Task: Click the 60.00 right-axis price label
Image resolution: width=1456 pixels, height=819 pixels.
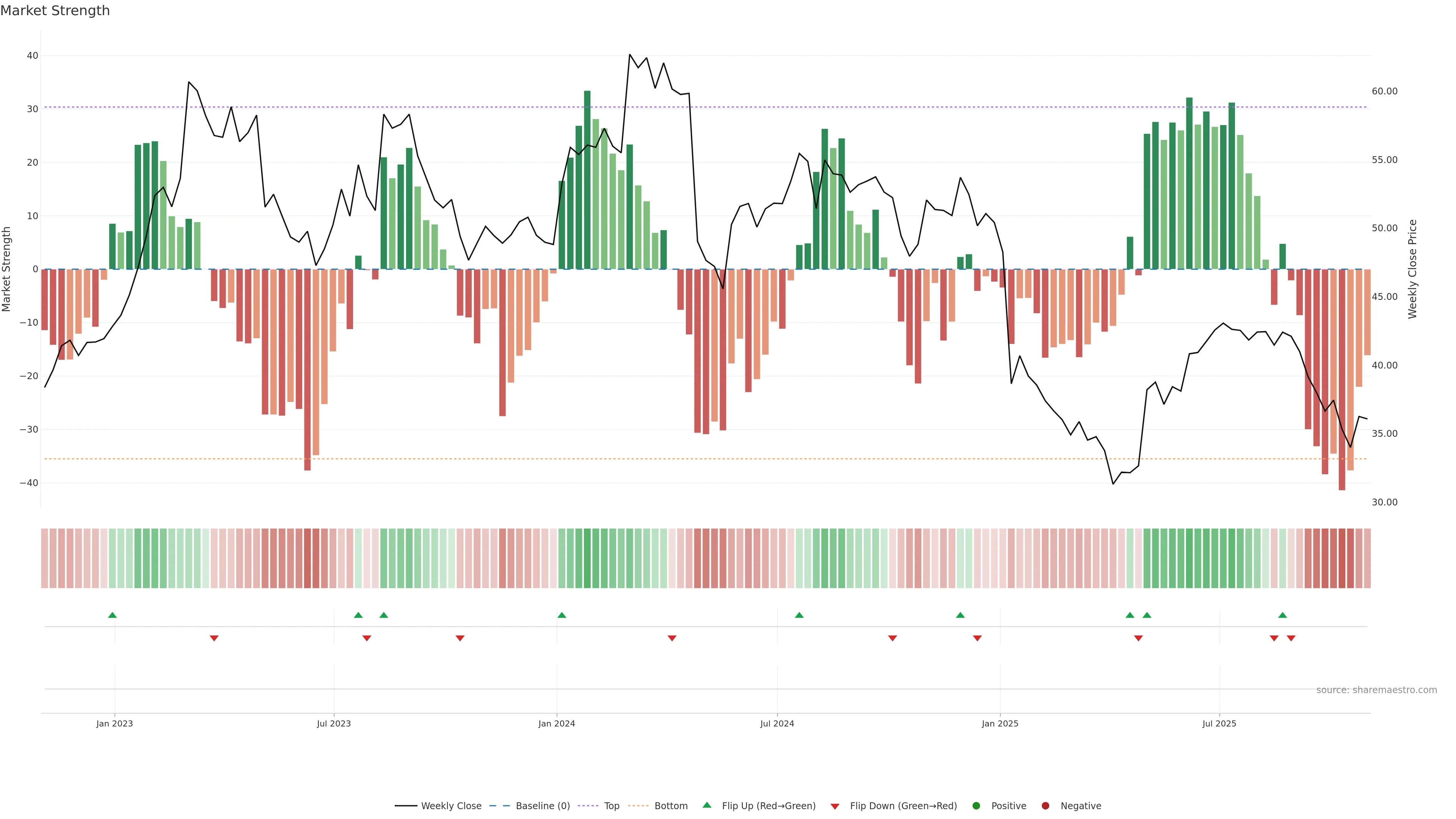Action: 1384,91
